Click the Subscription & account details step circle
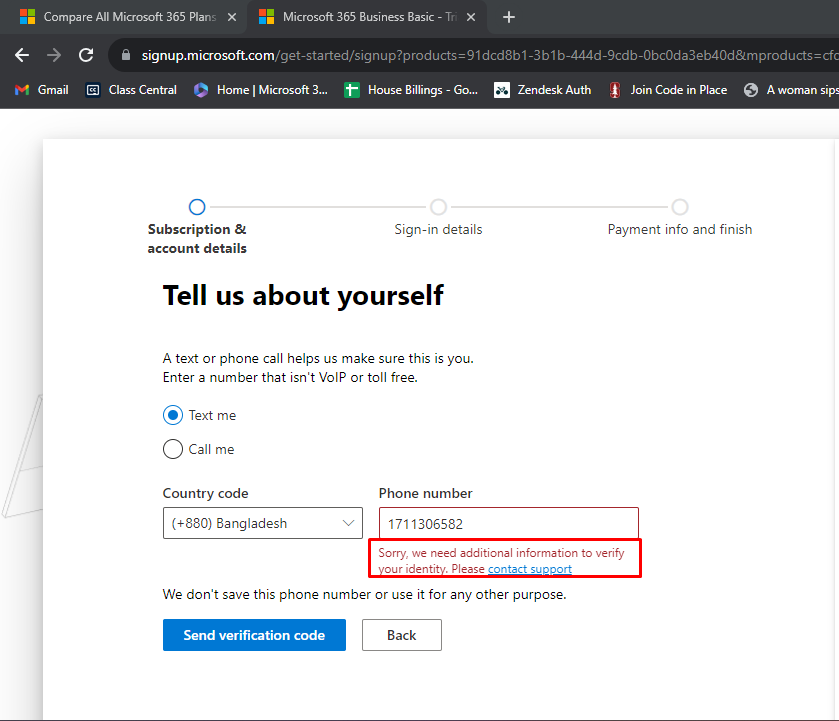This screenshot has height=721, width=839. tap(197, 207)
